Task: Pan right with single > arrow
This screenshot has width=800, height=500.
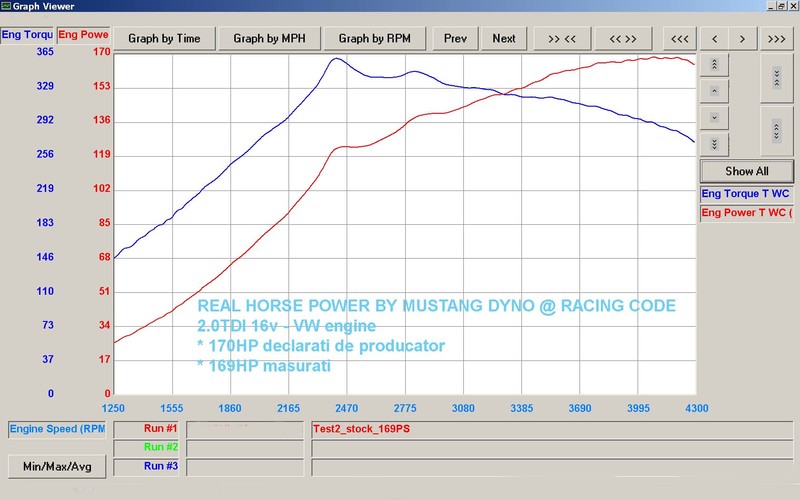Action: (742, 39)
